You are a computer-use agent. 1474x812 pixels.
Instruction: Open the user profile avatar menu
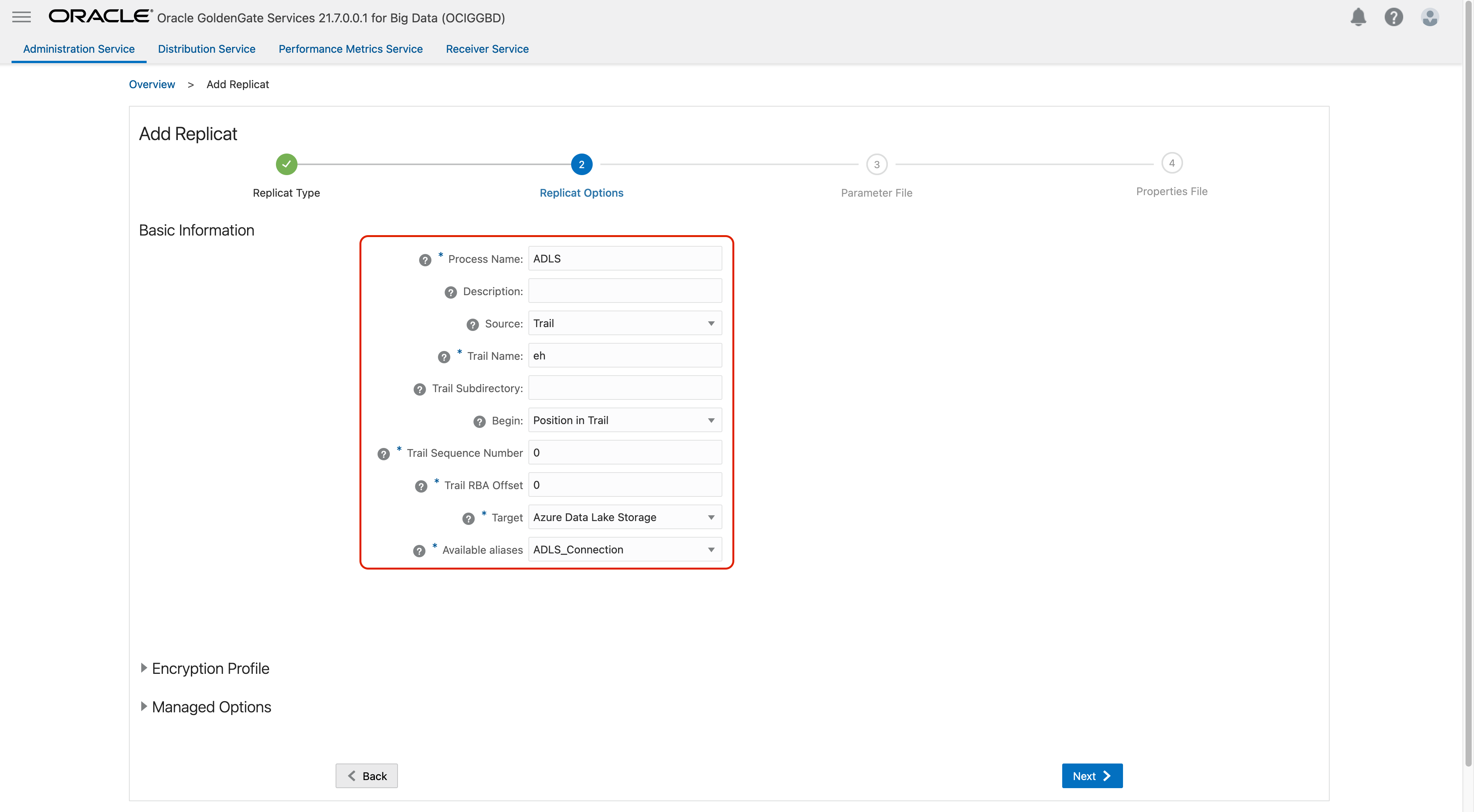pyautogui.click(x=1429, y=17)
